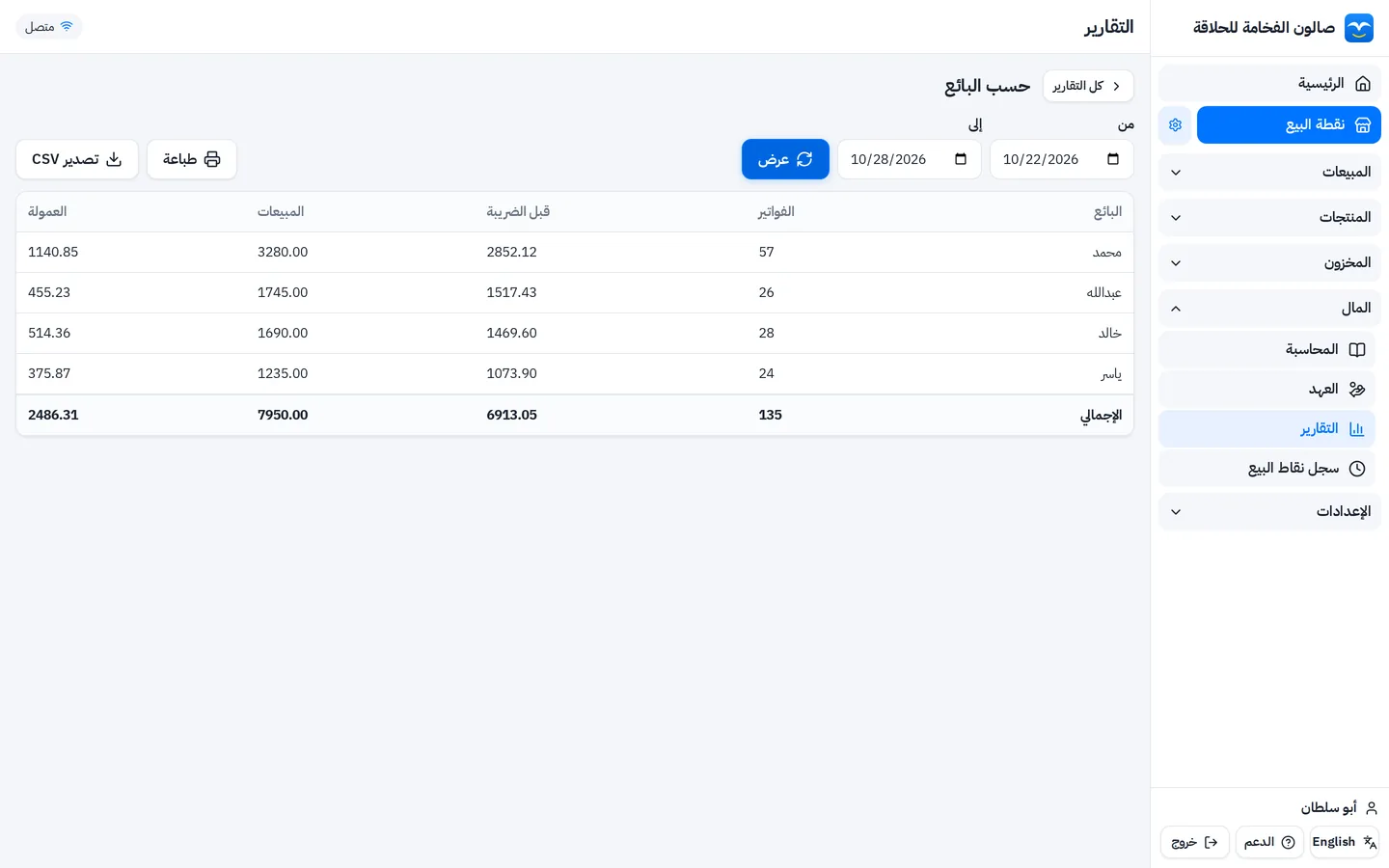Export report using تصدير CSV
This screenshot has width=1389, height=868.
77,159
